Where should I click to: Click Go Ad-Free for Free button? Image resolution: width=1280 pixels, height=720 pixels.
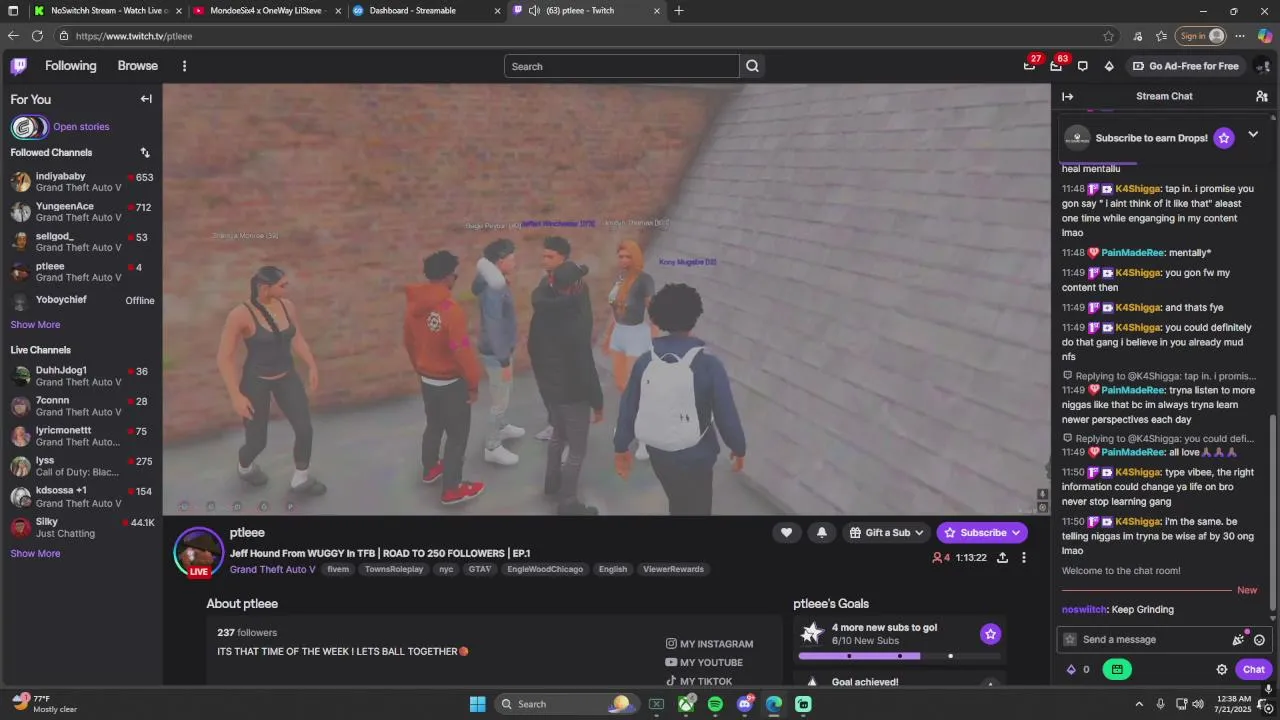[1185, 66]
